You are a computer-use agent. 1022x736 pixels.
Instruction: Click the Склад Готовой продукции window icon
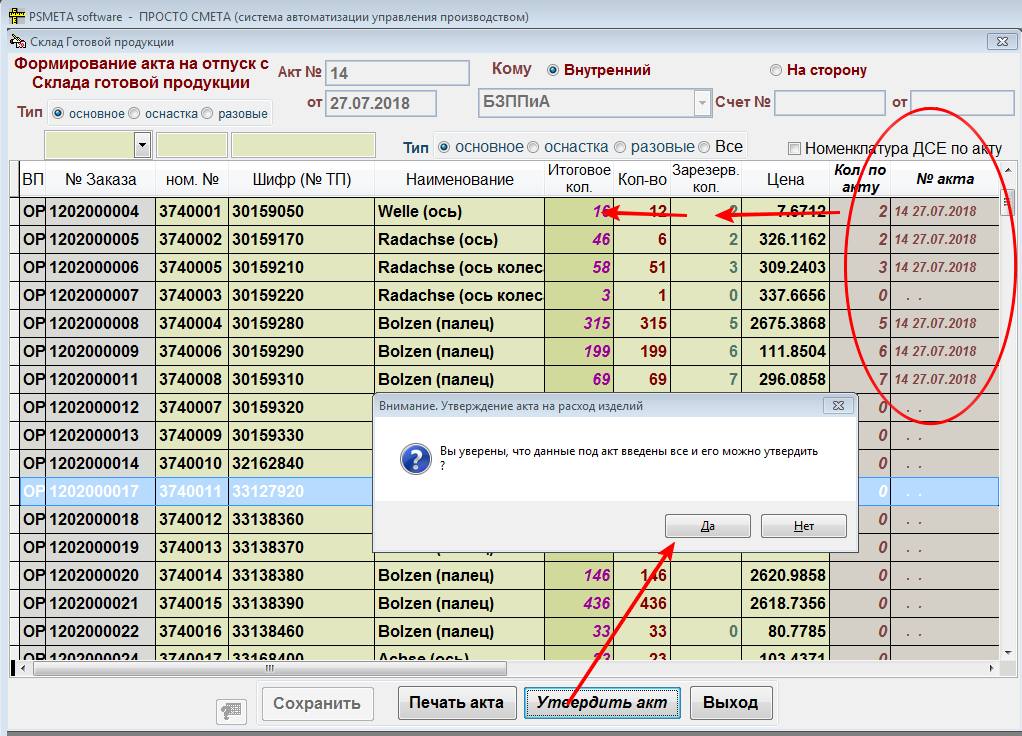pos(16,42)
